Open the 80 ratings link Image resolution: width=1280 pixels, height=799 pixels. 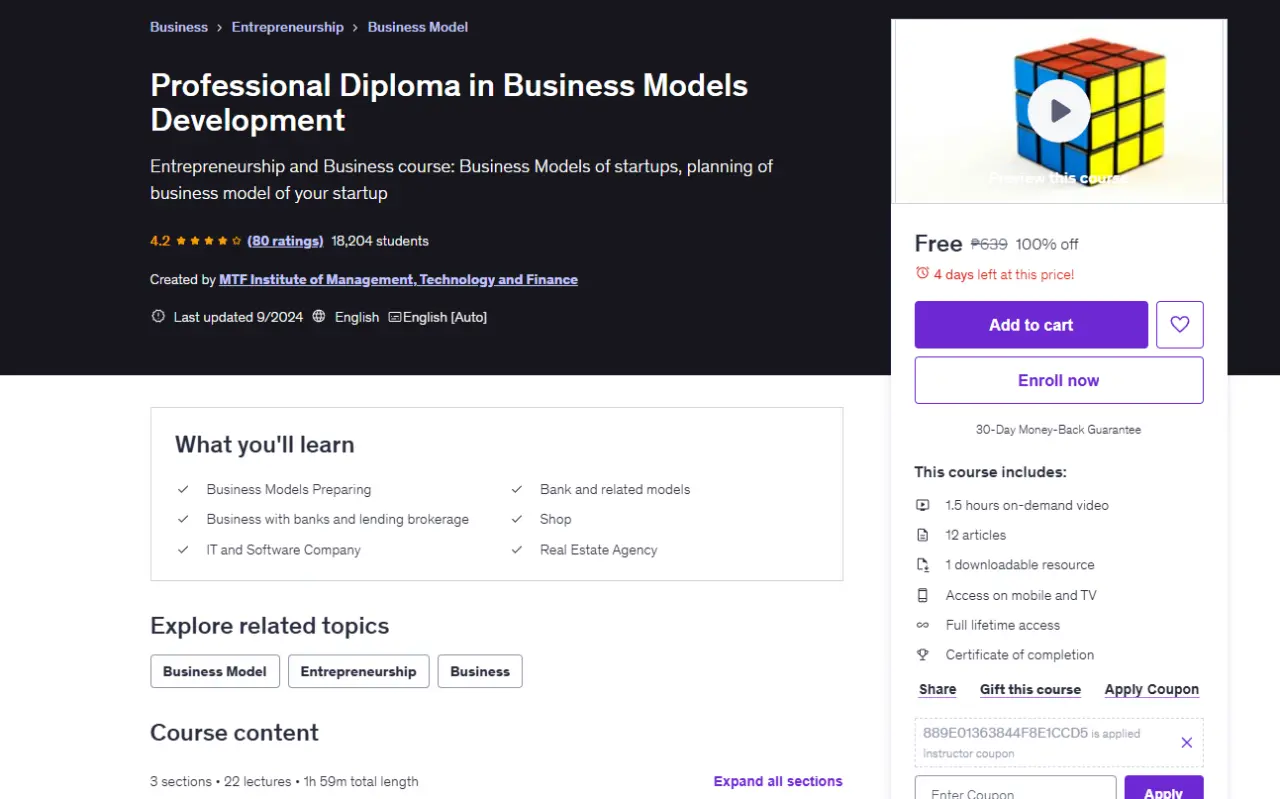[x=285, y=241]
